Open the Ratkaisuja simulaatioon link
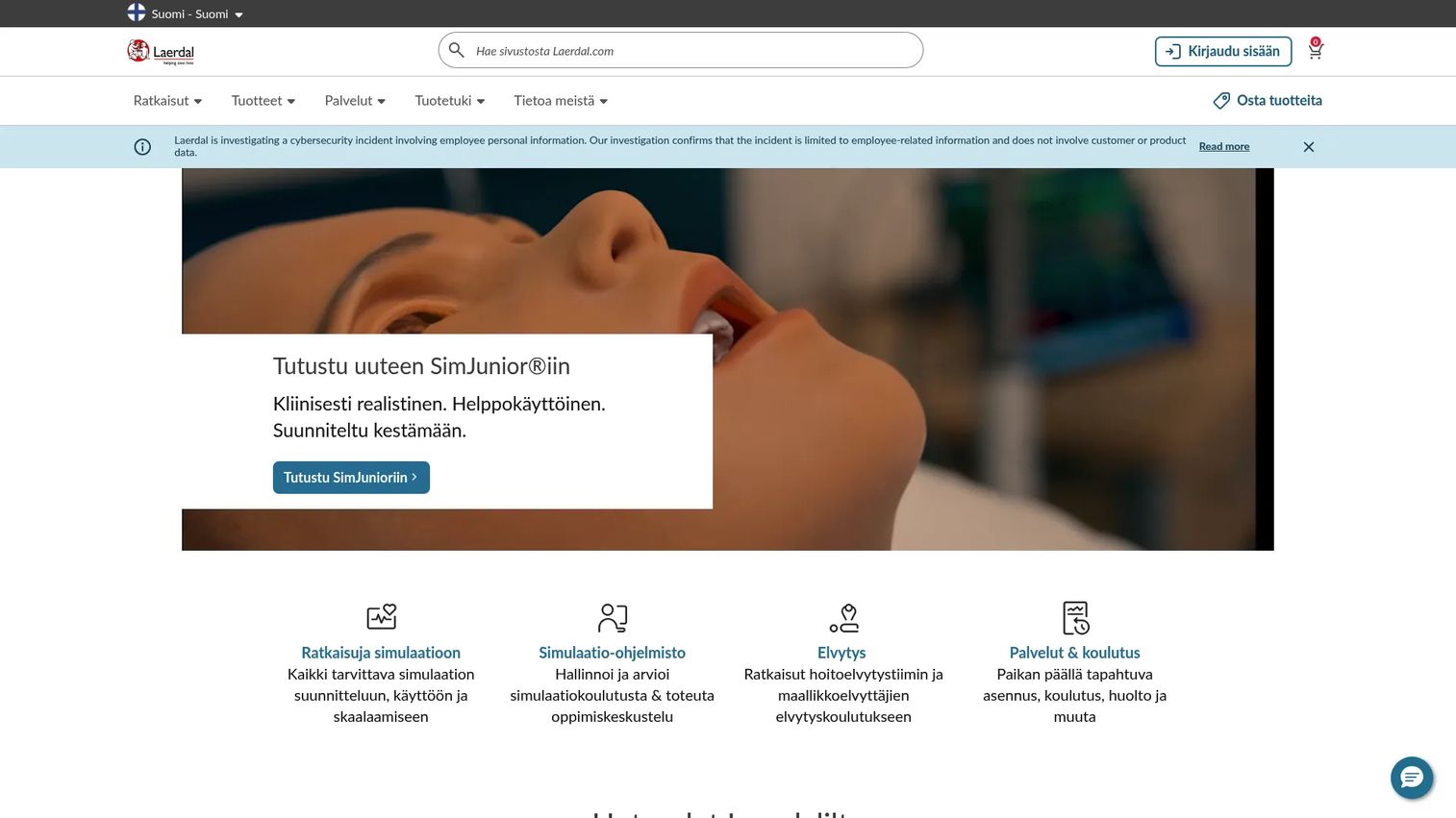This screenshot has height=818, width=1456. pos(381,653)
